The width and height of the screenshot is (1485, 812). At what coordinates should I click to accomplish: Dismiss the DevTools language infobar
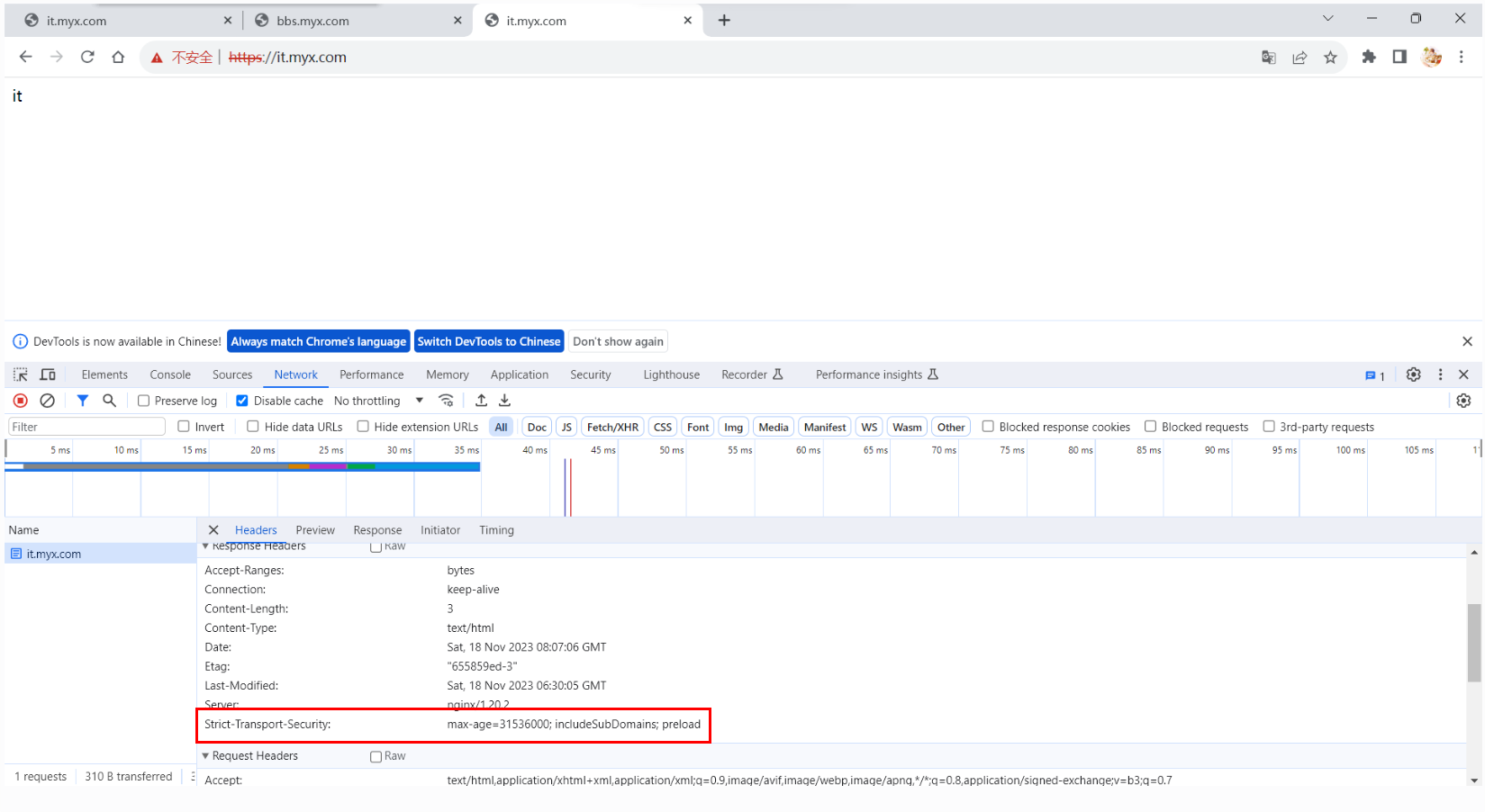coord(1467,341)
